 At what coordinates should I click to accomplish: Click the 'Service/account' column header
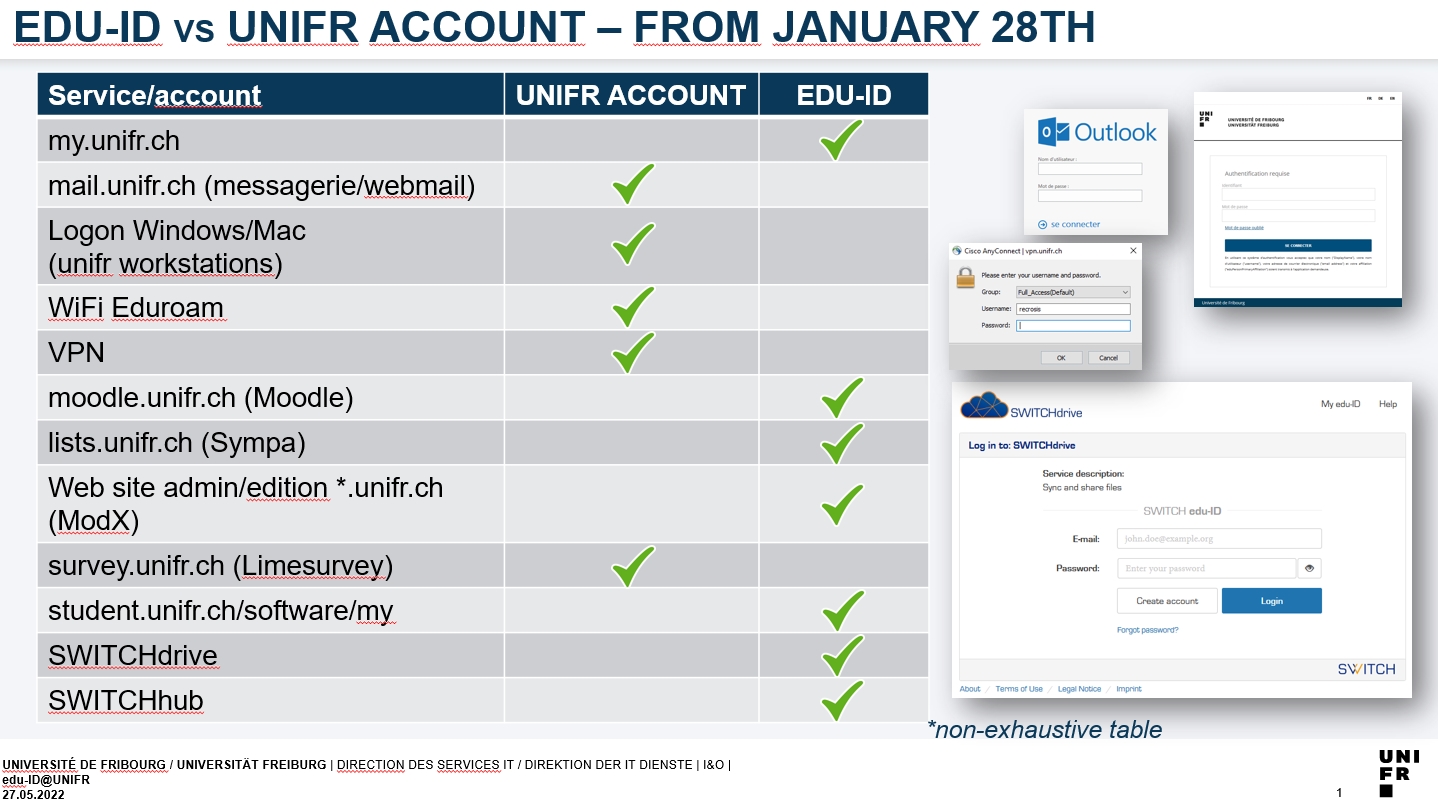point(271,94)
